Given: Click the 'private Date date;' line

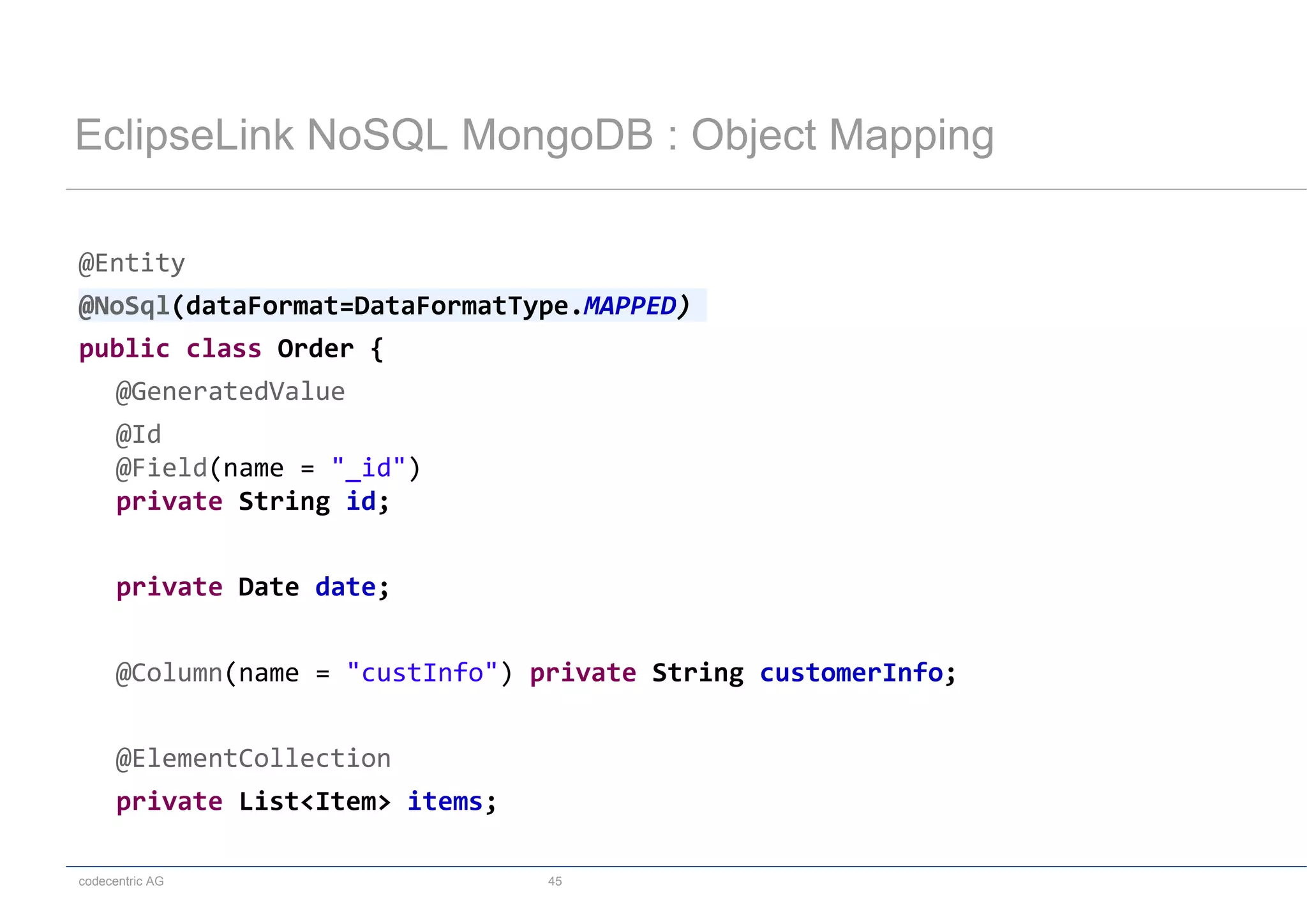Looking at the screenshot, I should click(253, 587).
